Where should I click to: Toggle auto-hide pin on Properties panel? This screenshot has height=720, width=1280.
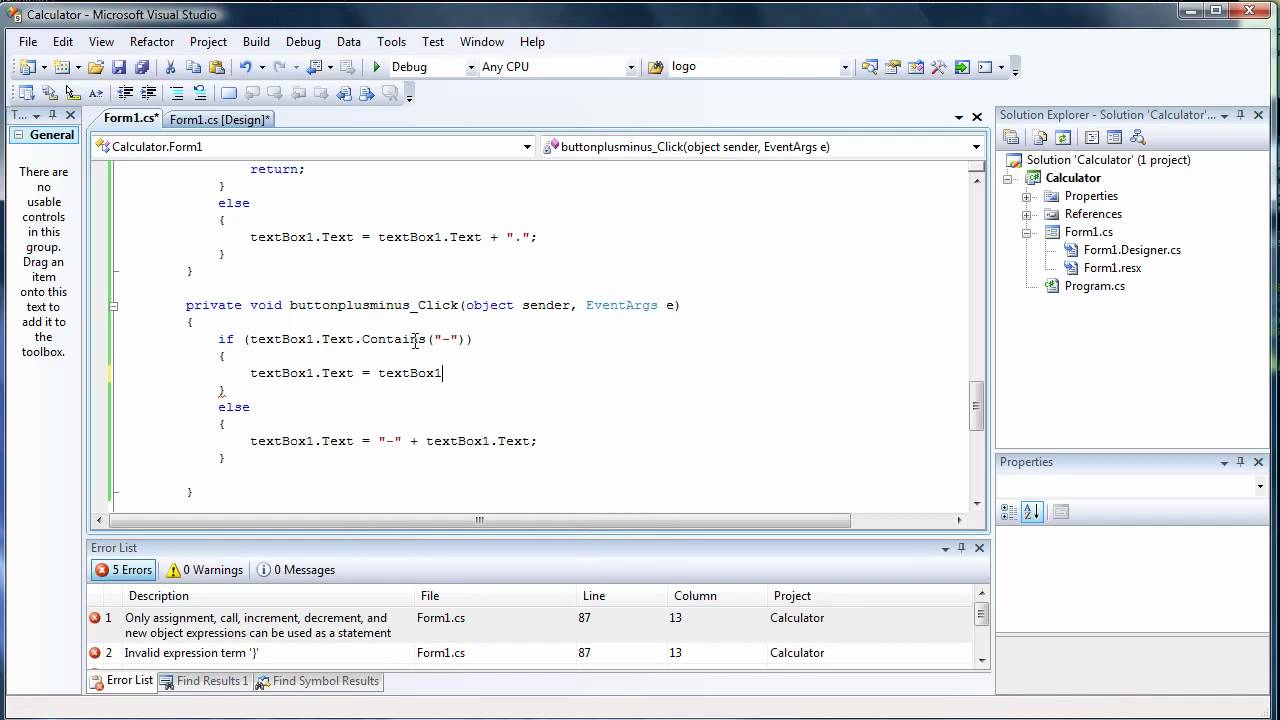[1241, 462]
